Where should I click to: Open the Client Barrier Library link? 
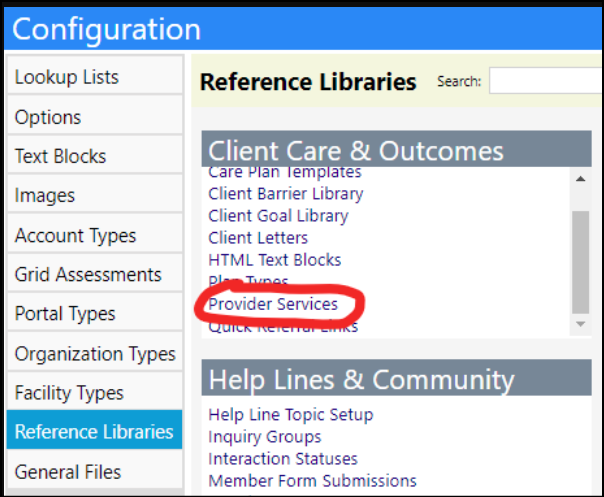coord(286,193)
